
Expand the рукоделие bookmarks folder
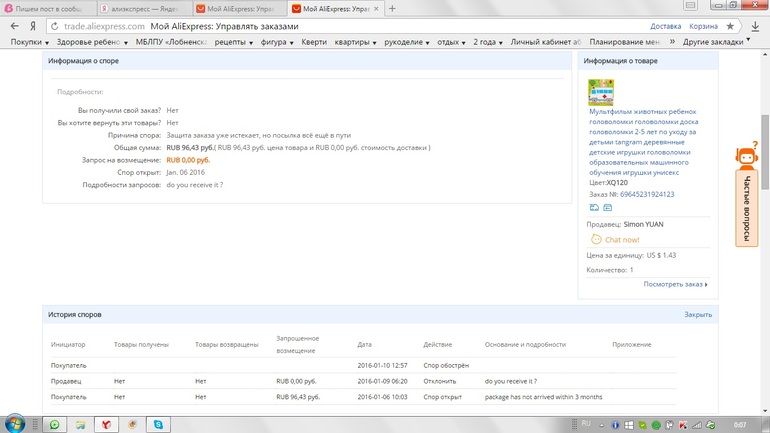point(407,42)
